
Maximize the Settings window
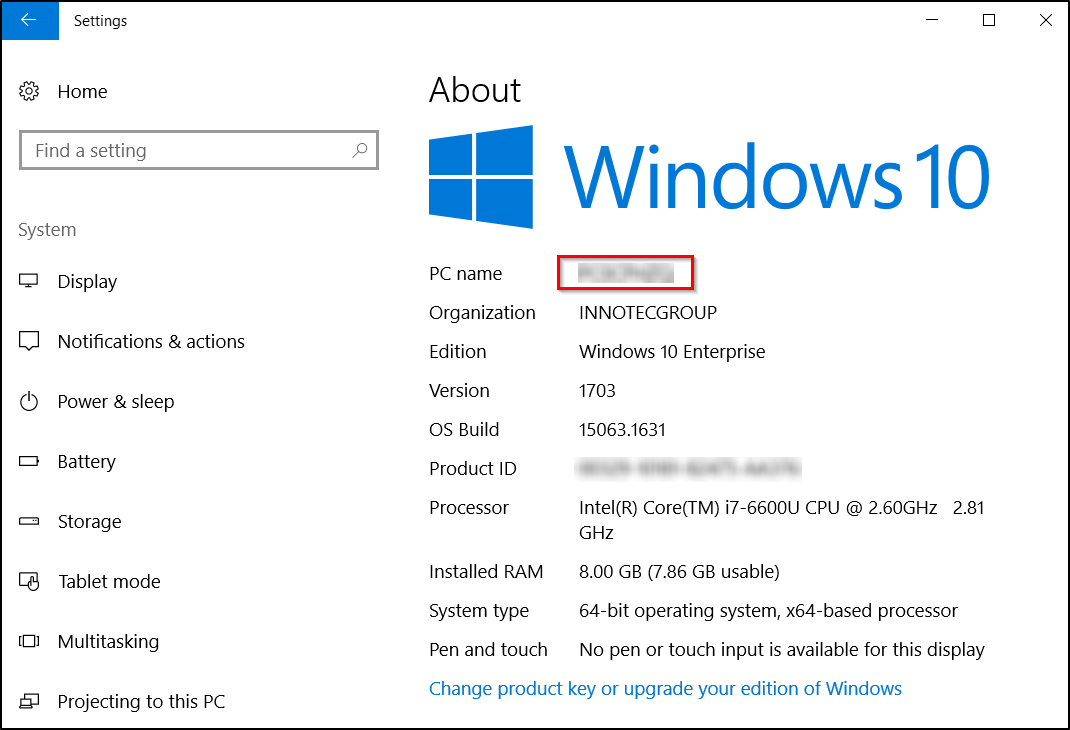[x=988, y=20]
